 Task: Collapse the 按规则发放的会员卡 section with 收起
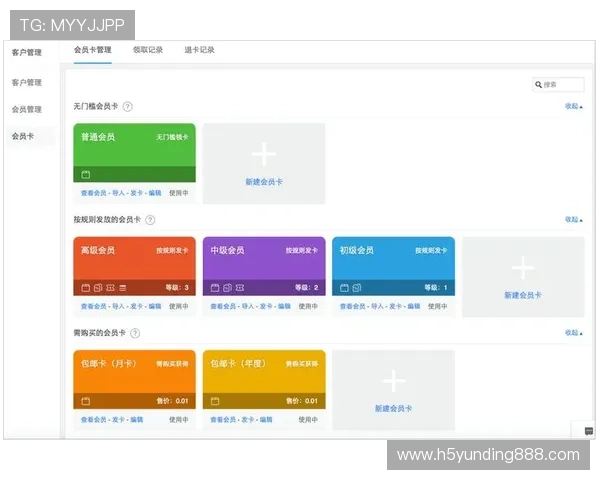574,219
